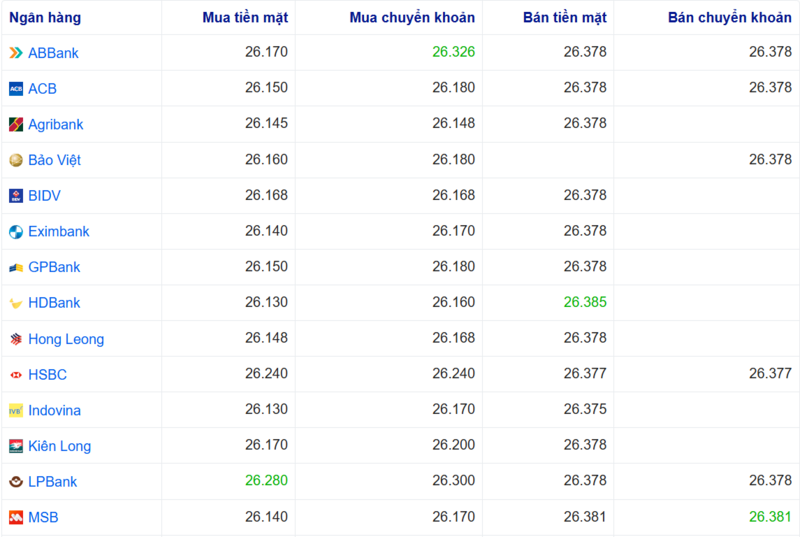Select LPBank's green 26.280 cash buy rate
800x537 pixels.
(266, 480)
